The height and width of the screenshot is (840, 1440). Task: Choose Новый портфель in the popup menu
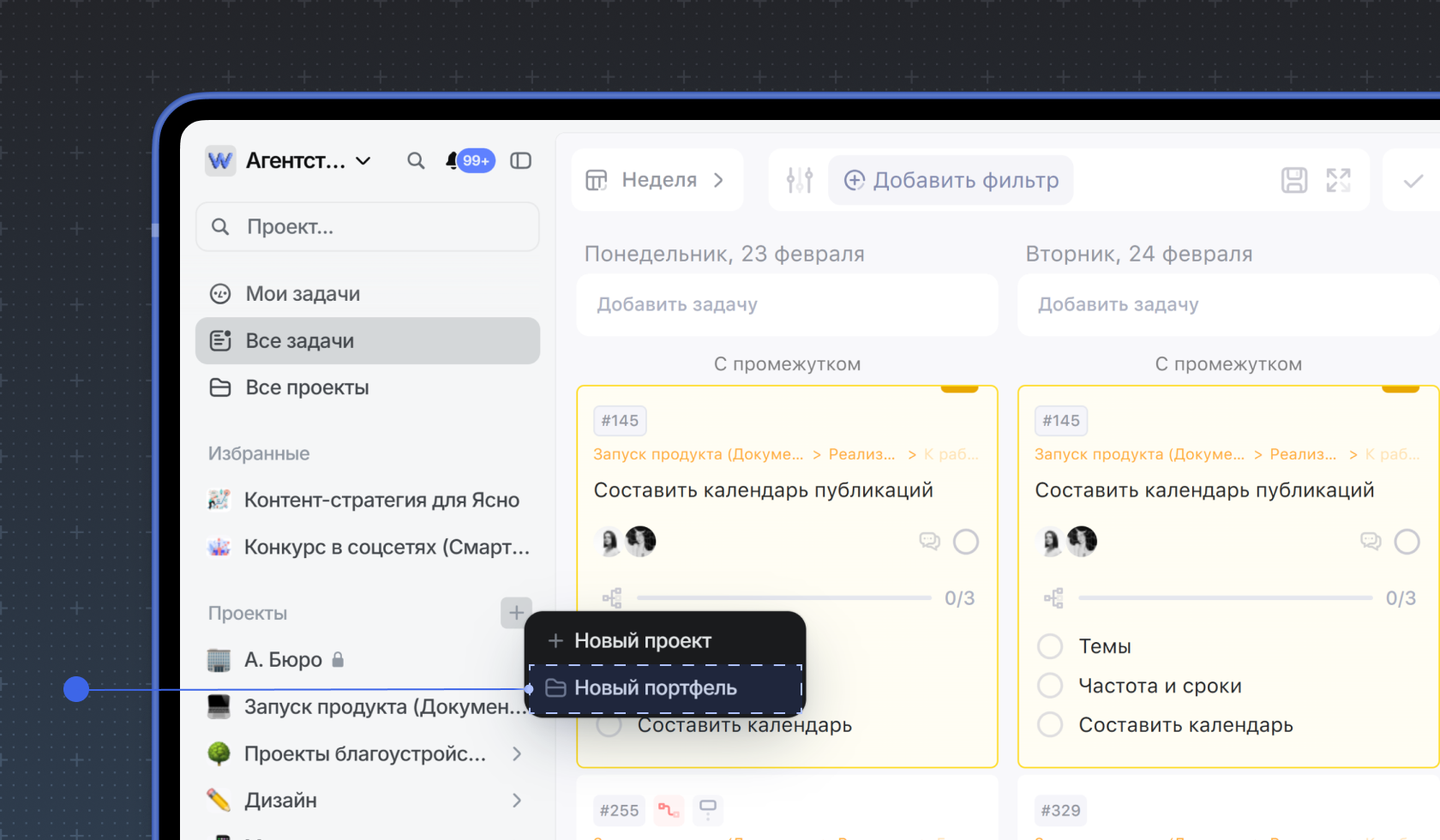pyautogui.click(x=656, y=688)
